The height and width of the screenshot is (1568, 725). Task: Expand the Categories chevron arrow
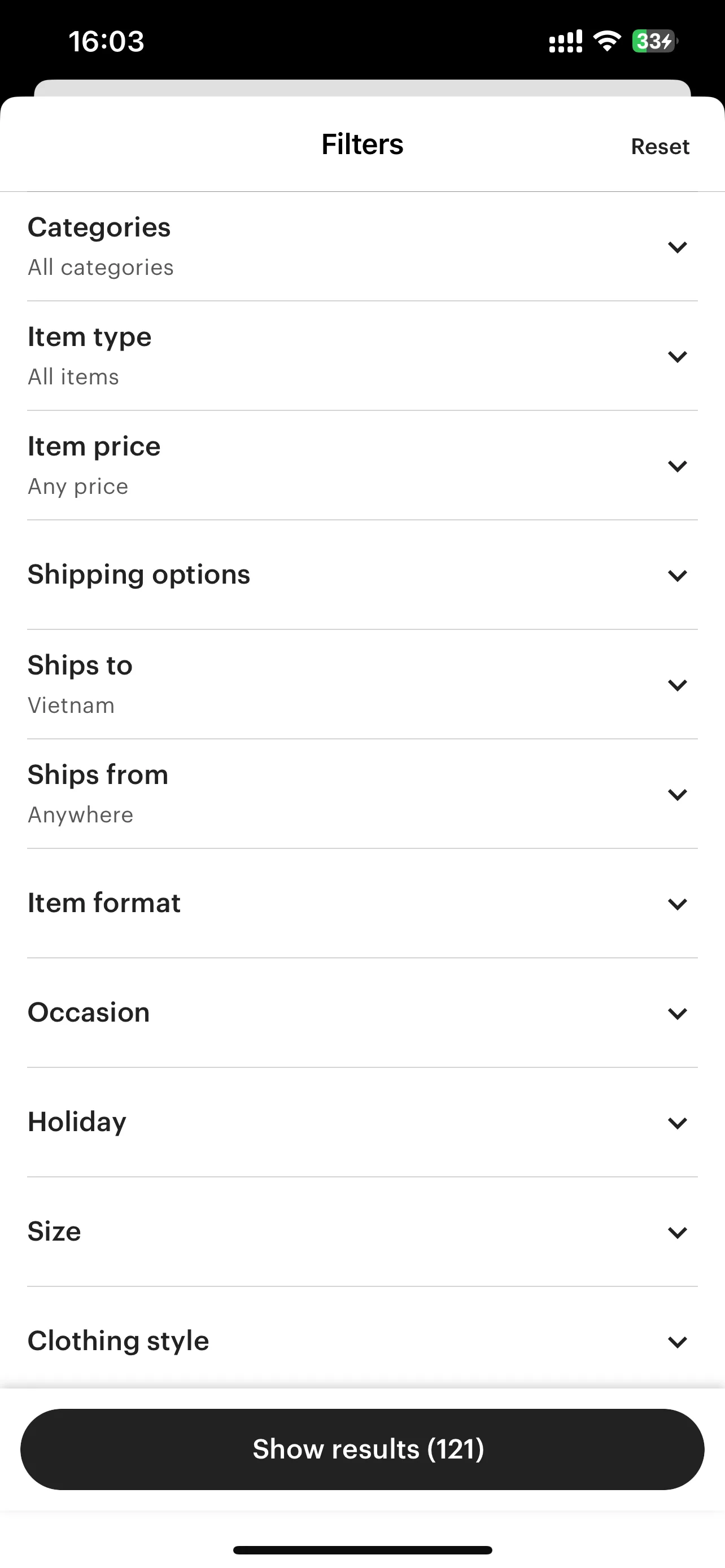point(677,247)
